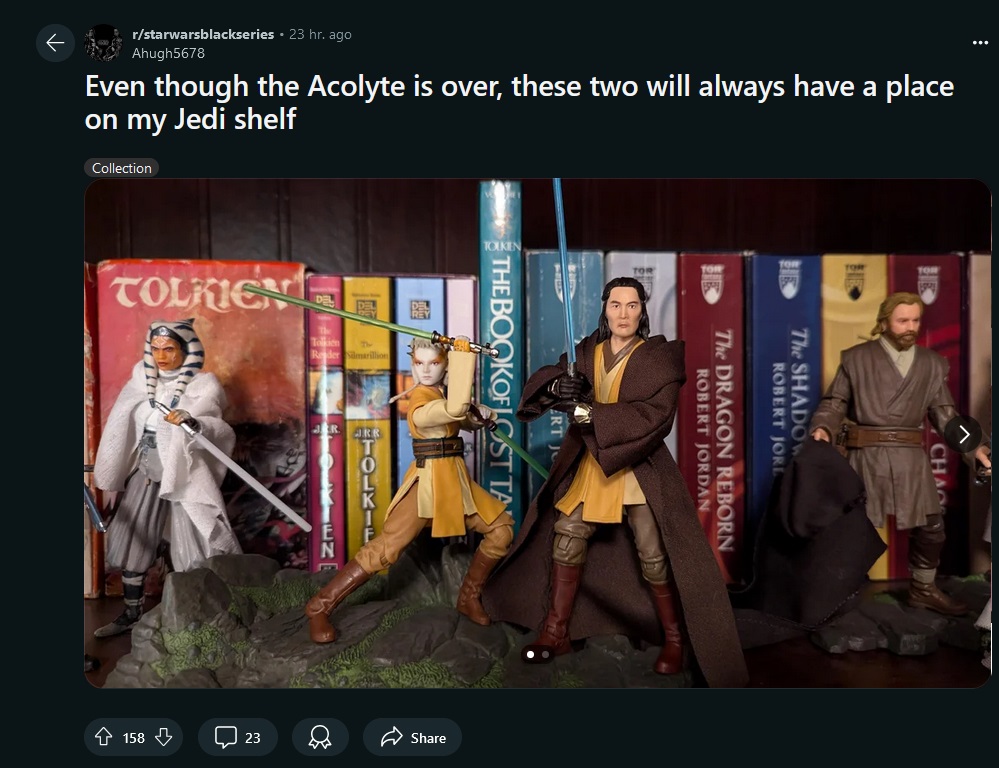Visit r/starwarsblackseries community link
The image size is (999, 768).
pyautogui.click(x=203, y=34)
